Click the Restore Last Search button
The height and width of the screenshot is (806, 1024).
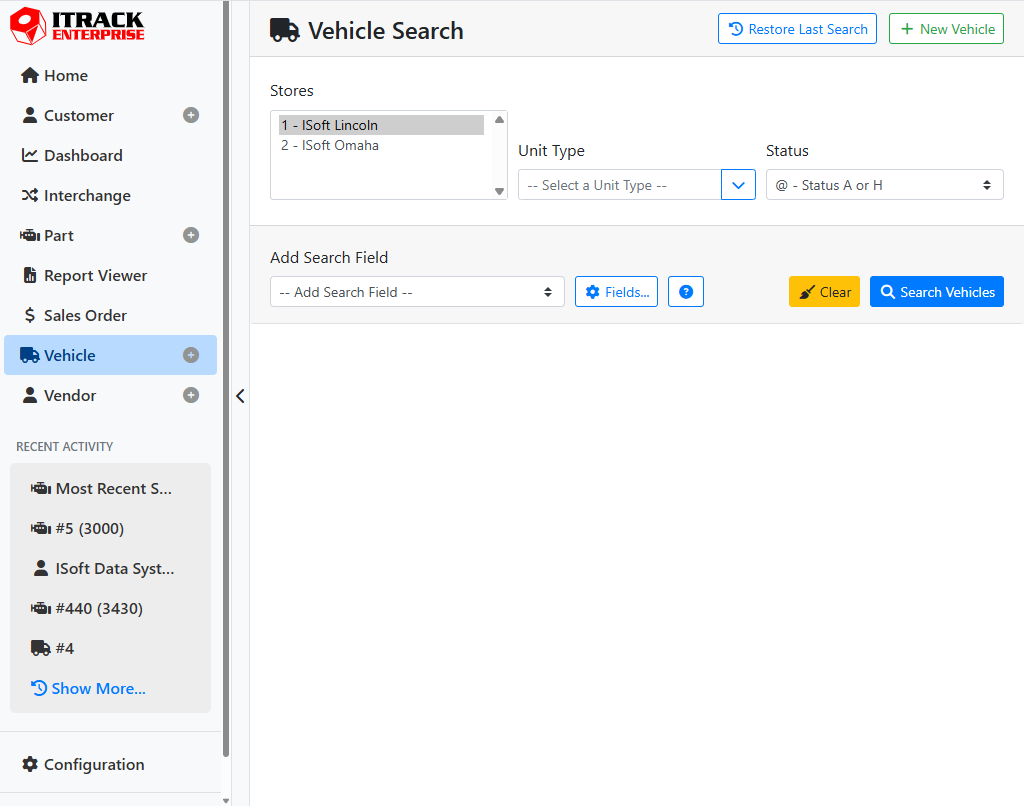pos(797,28)
